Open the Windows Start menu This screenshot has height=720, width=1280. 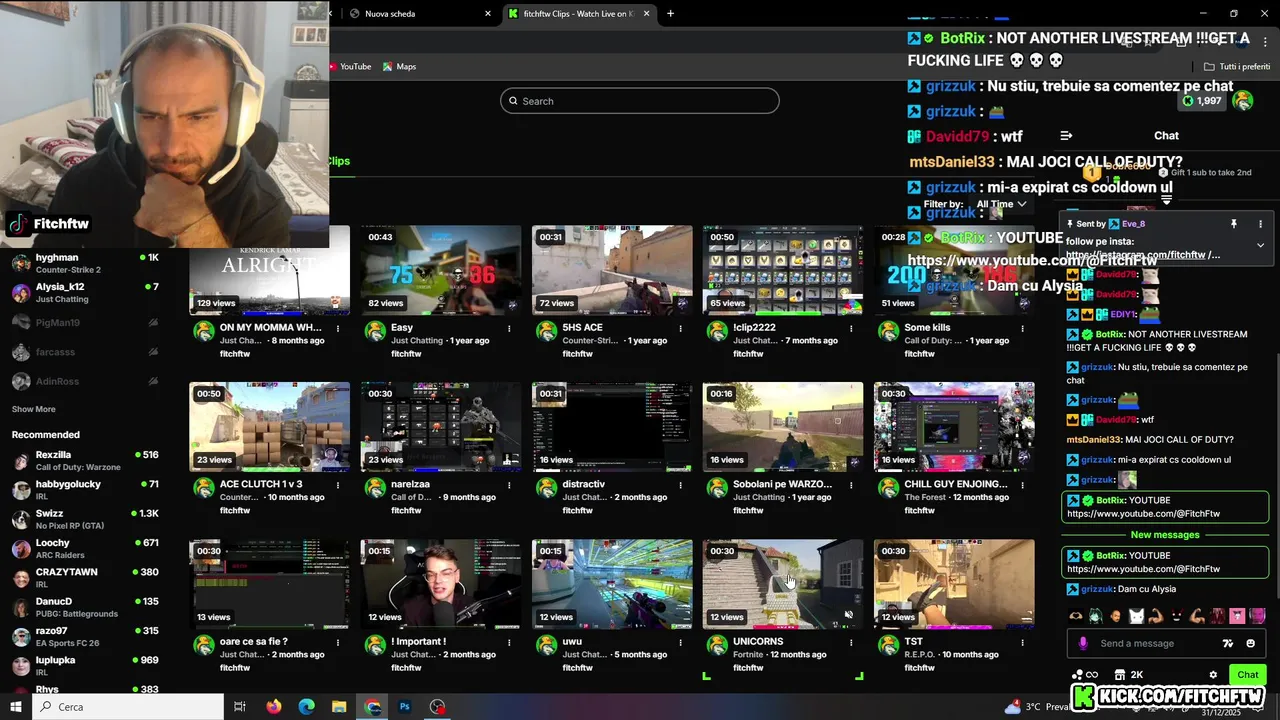16,706
